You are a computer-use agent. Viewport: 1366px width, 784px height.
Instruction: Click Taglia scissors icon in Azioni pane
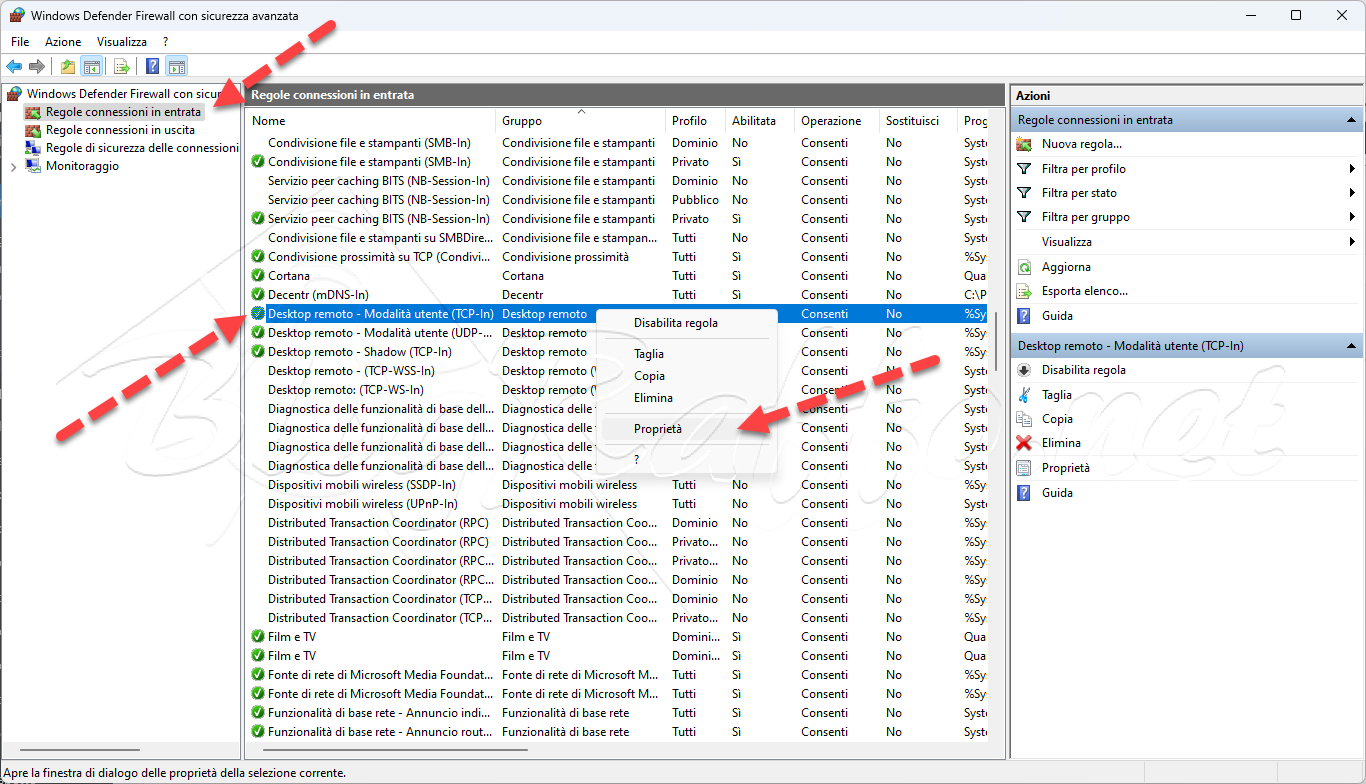tap(1024, 395)
